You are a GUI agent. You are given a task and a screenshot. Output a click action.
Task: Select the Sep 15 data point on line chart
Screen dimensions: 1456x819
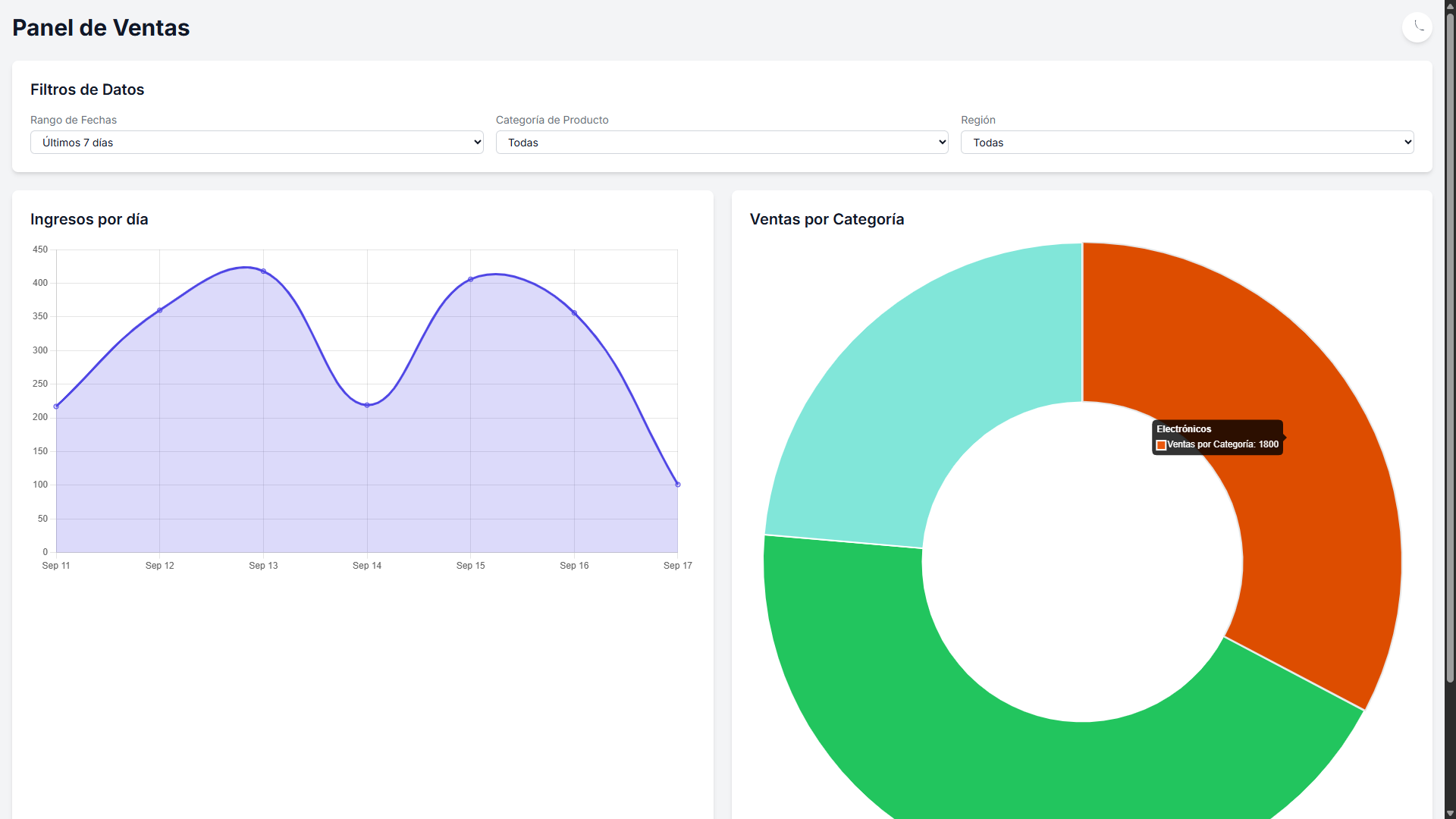point(471,279)
